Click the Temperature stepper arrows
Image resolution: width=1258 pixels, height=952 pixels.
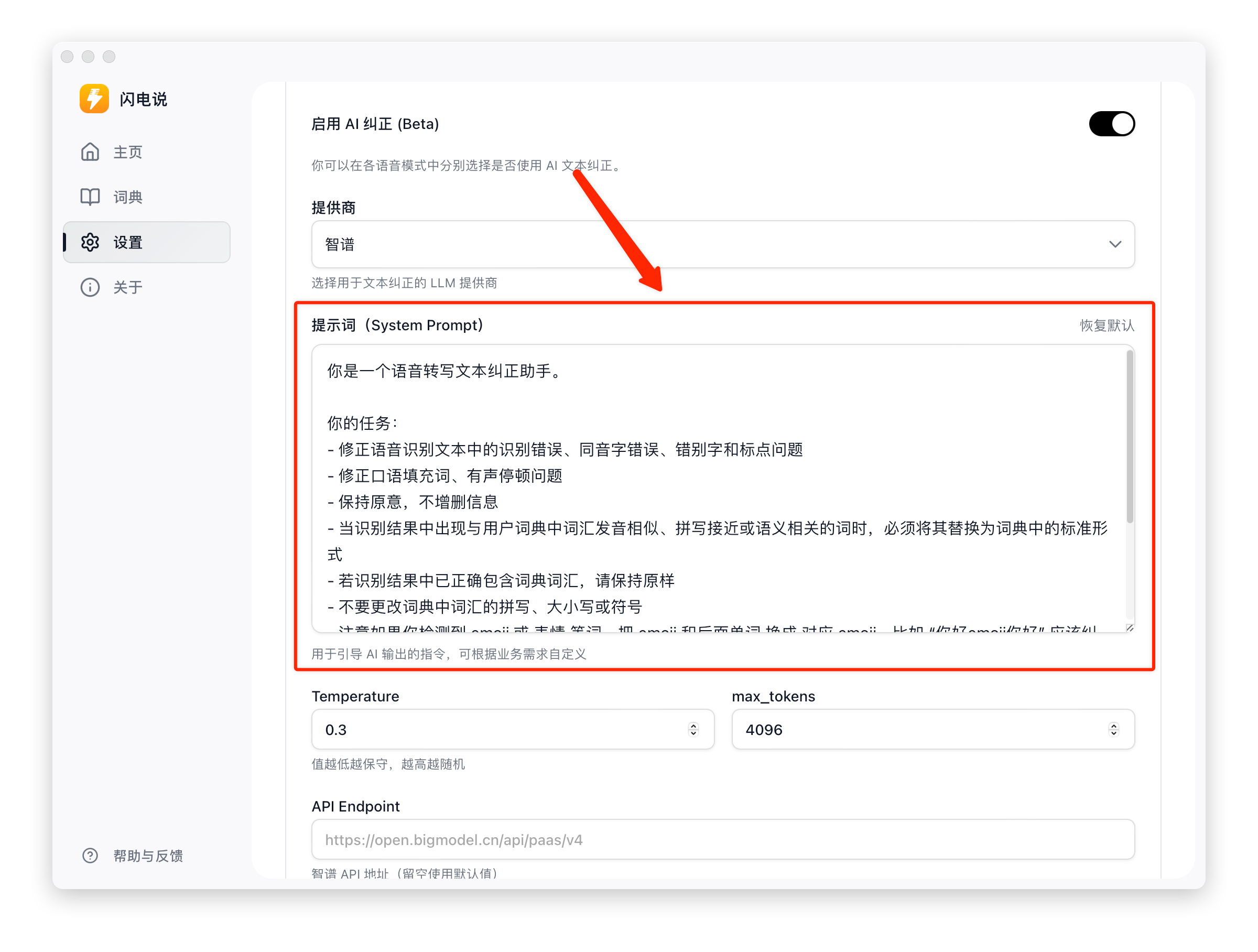click(x=693, y=729)
